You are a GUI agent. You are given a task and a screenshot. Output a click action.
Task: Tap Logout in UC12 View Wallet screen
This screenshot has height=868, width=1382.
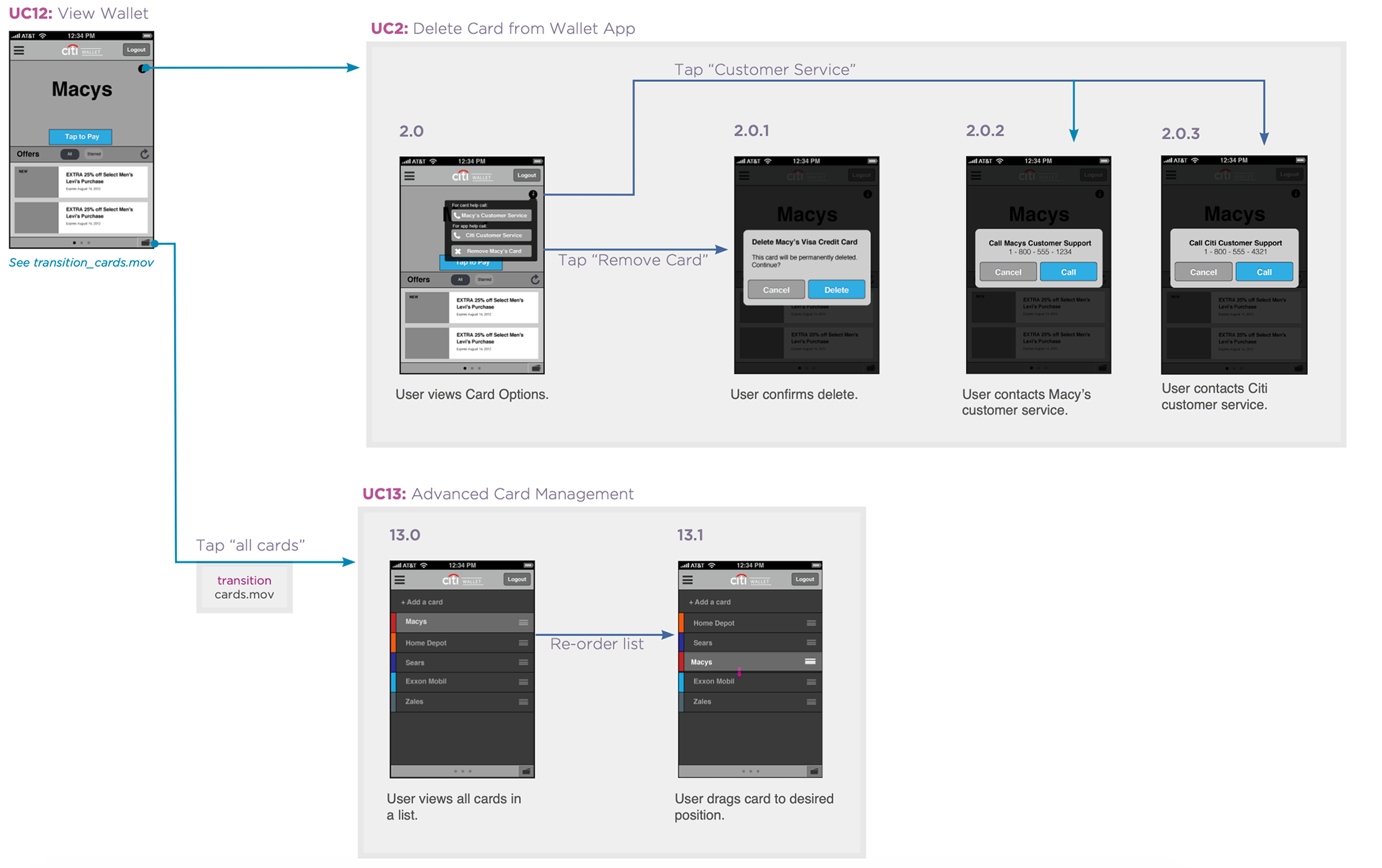[x=136, y=50]
